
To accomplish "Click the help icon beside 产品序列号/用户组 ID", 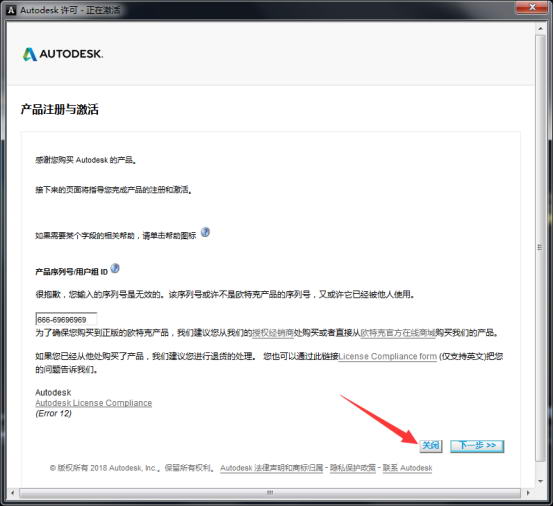I will (x=115, y=269).
